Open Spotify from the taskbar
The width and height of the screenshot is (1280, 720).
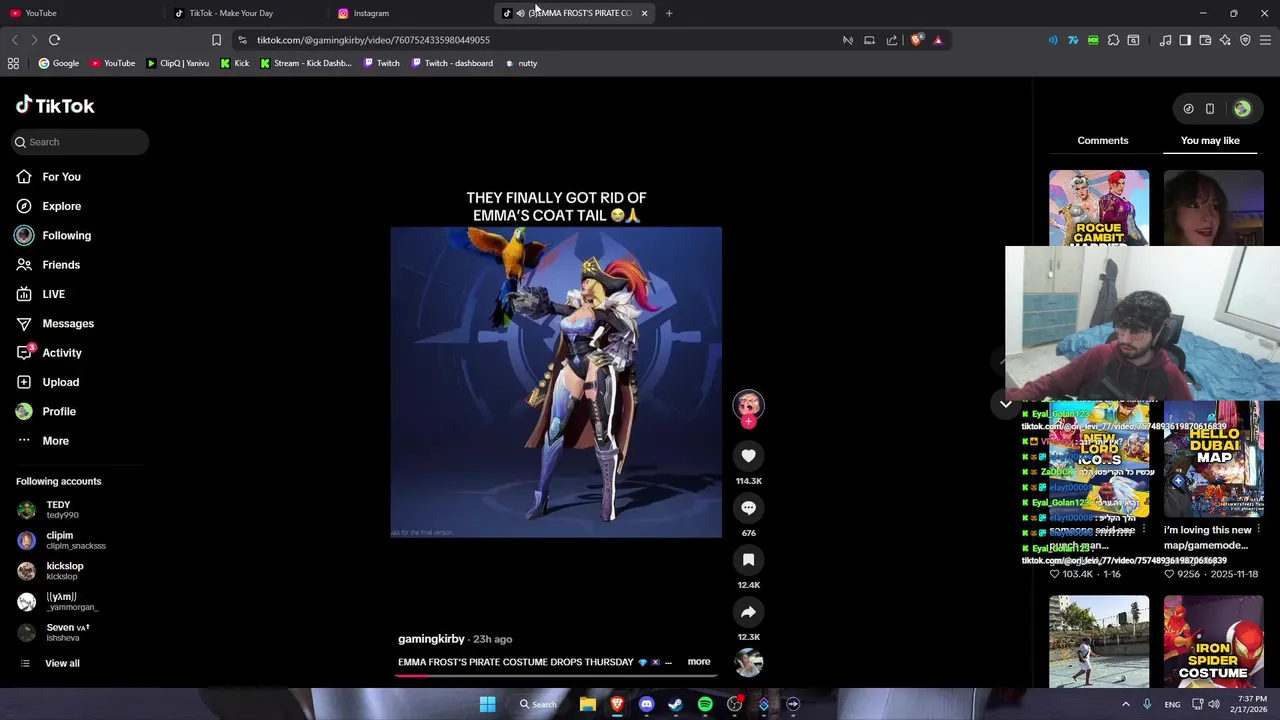(x=705, y=704)
